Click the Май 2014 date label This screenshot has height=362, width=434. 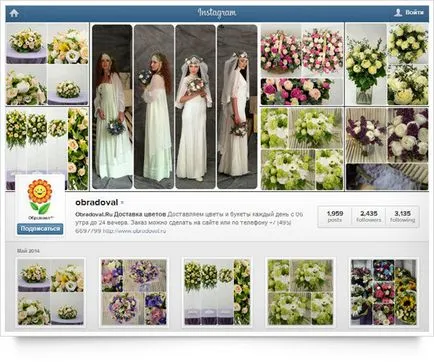pos(28,250)
